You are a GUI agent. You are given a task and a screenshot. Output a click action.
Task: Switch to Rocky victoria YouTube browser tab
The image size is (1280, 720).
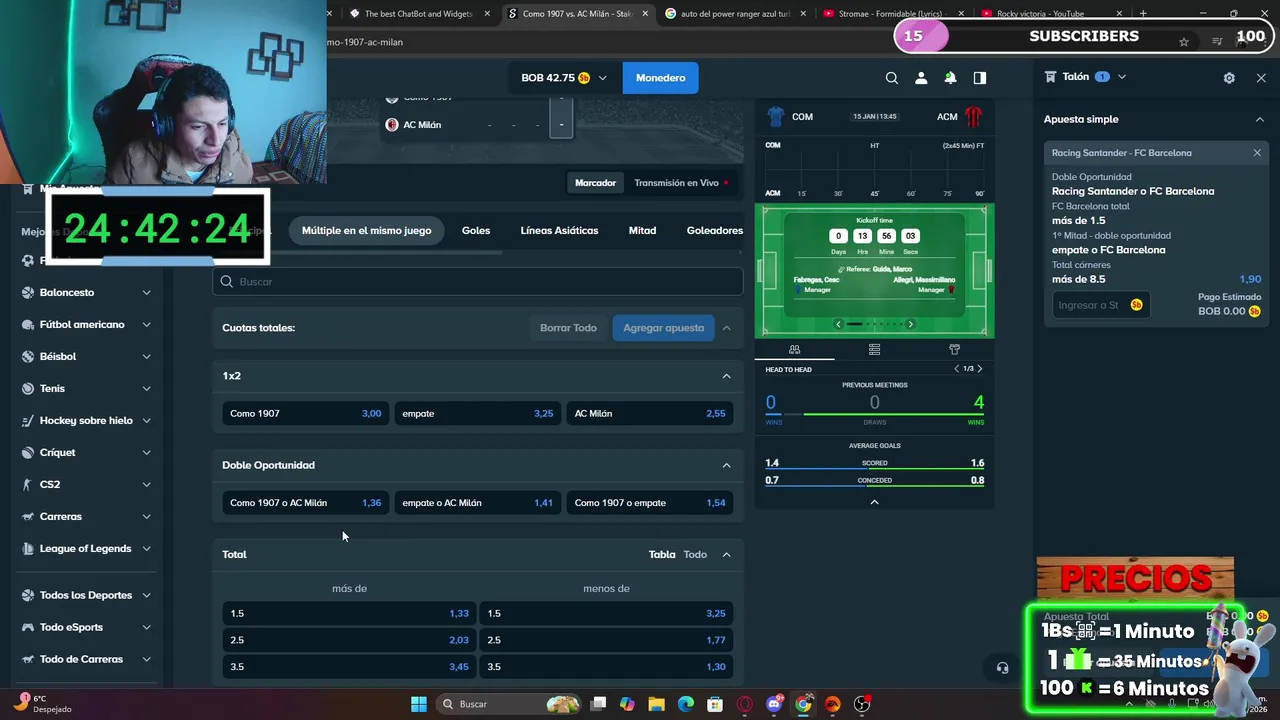[1050, 14]
